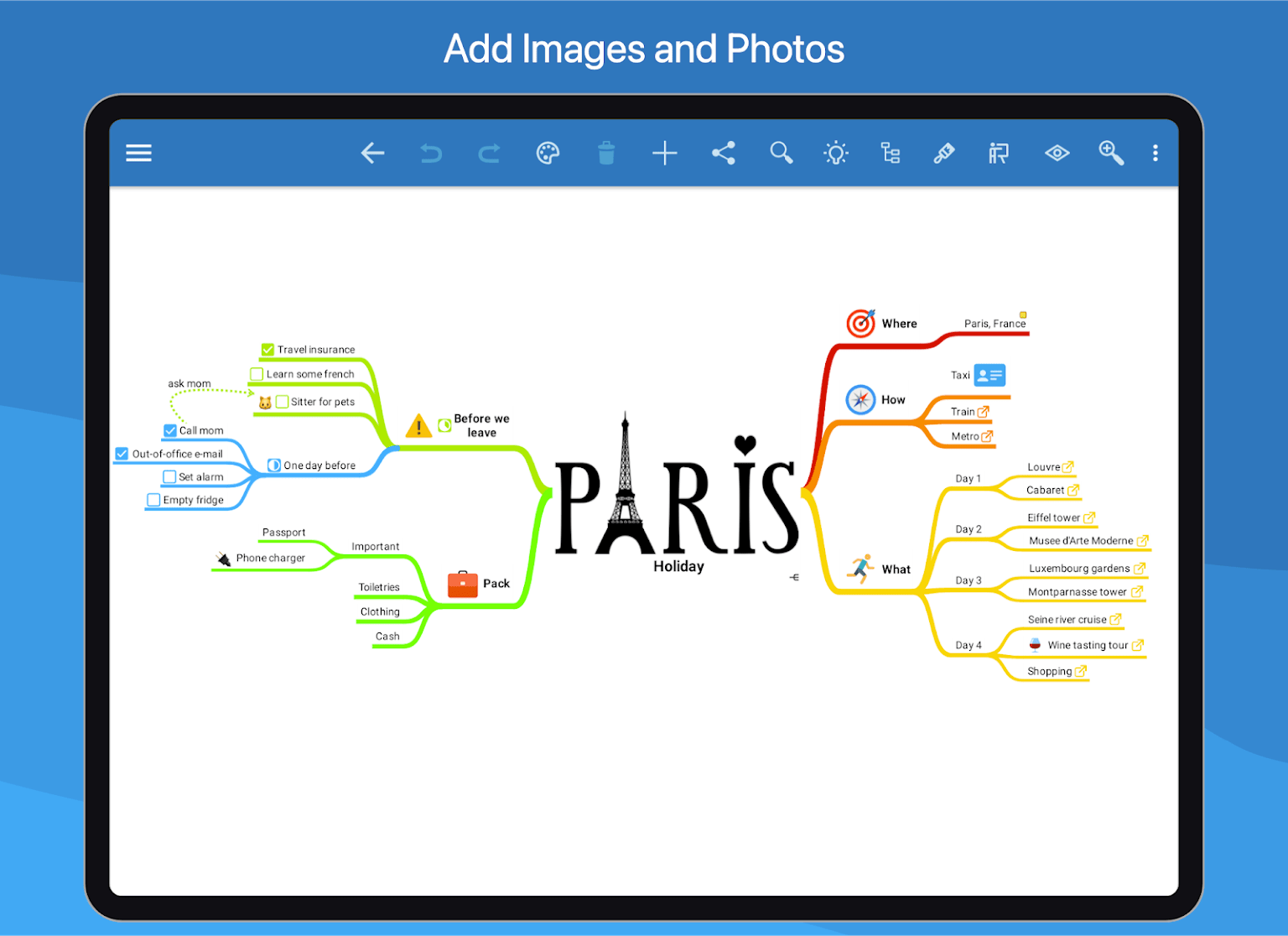1288x936 pixels.
Task: Open the Shopping link icon
Action: click(x=1081, y=671)
